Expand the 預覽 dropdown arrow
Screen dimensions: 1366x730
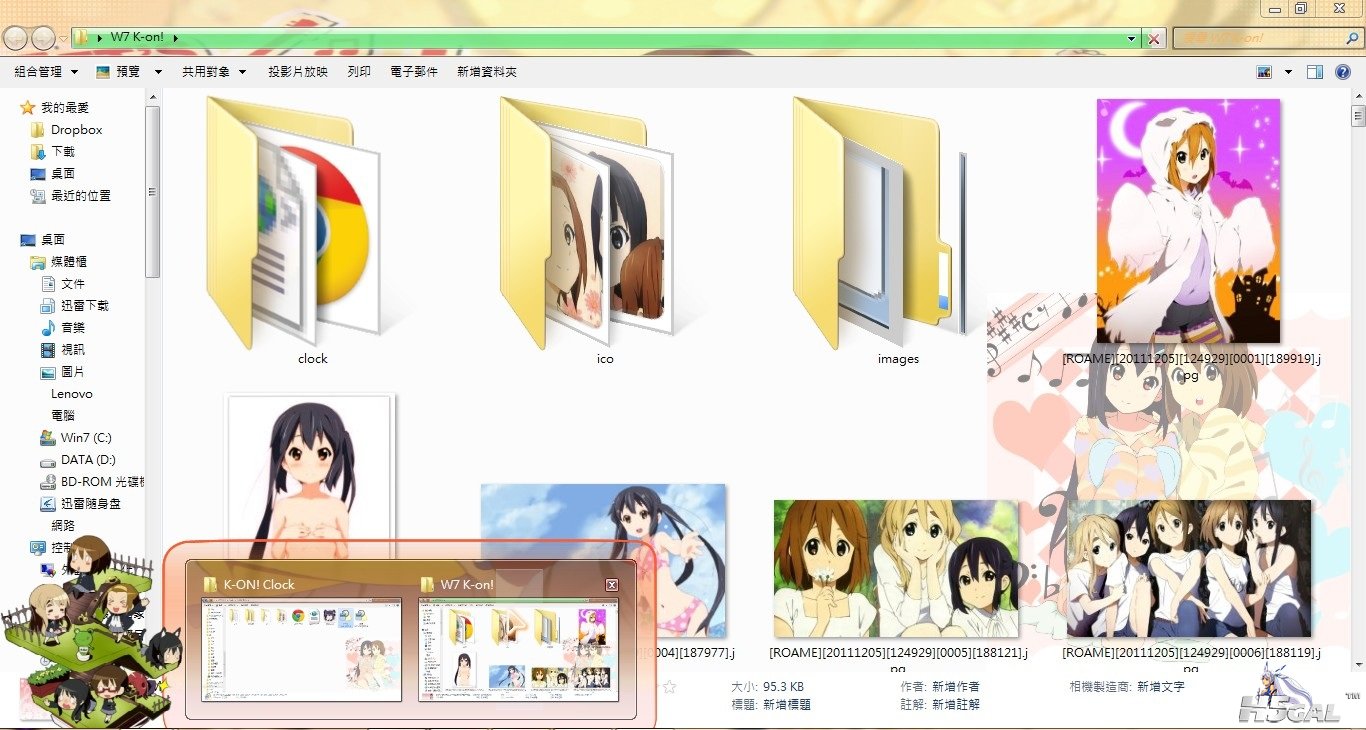coord(158,72)
